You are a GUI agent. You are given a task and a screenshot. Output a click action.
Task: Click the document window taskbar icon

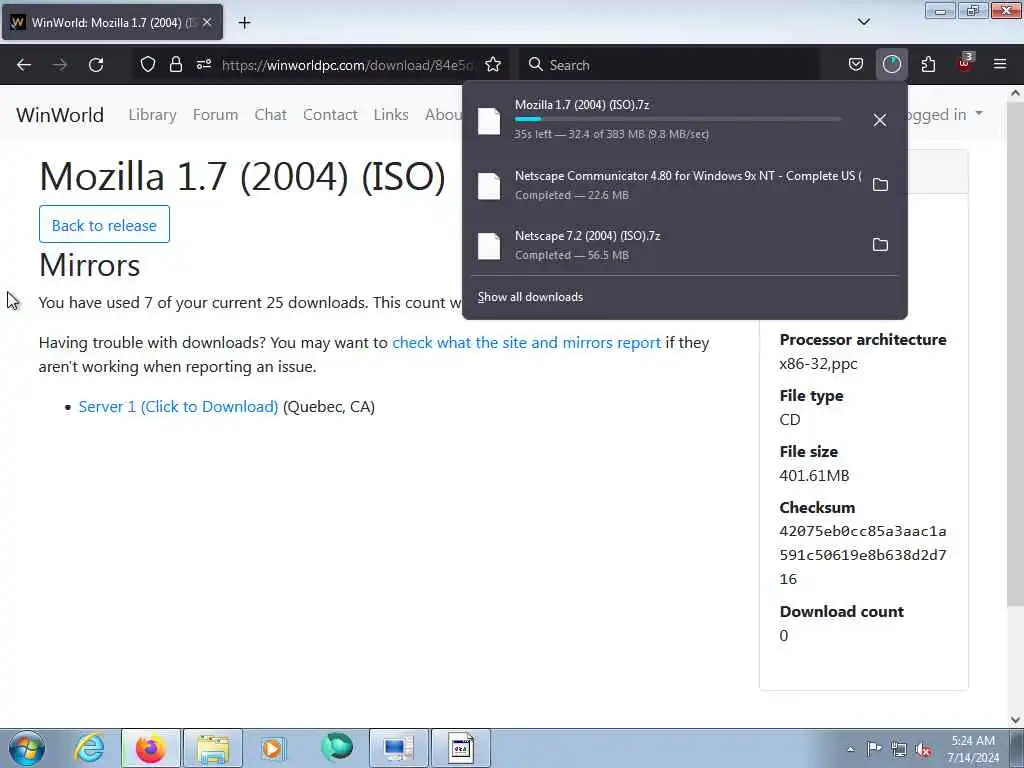(x=460, y=748)
